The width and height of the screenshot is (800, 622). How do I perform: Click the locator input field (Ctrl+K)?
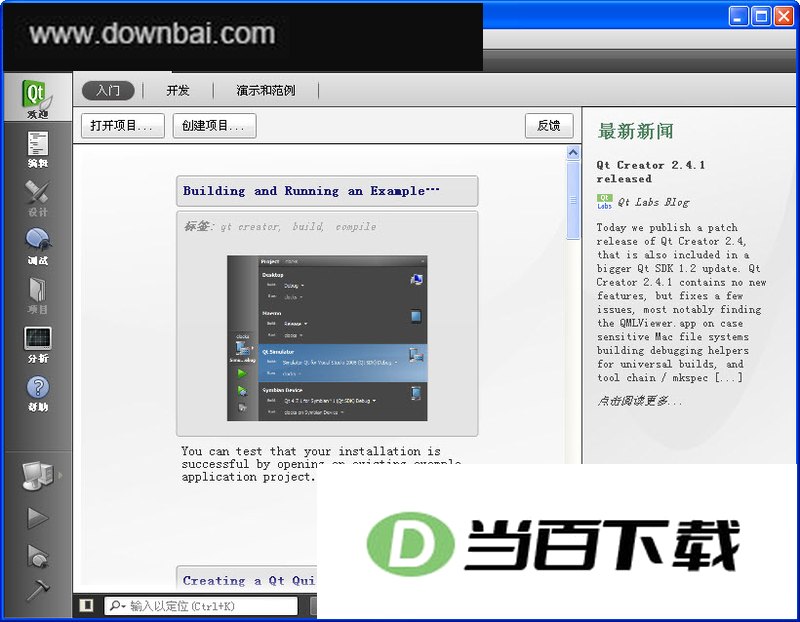click(201, 606)
